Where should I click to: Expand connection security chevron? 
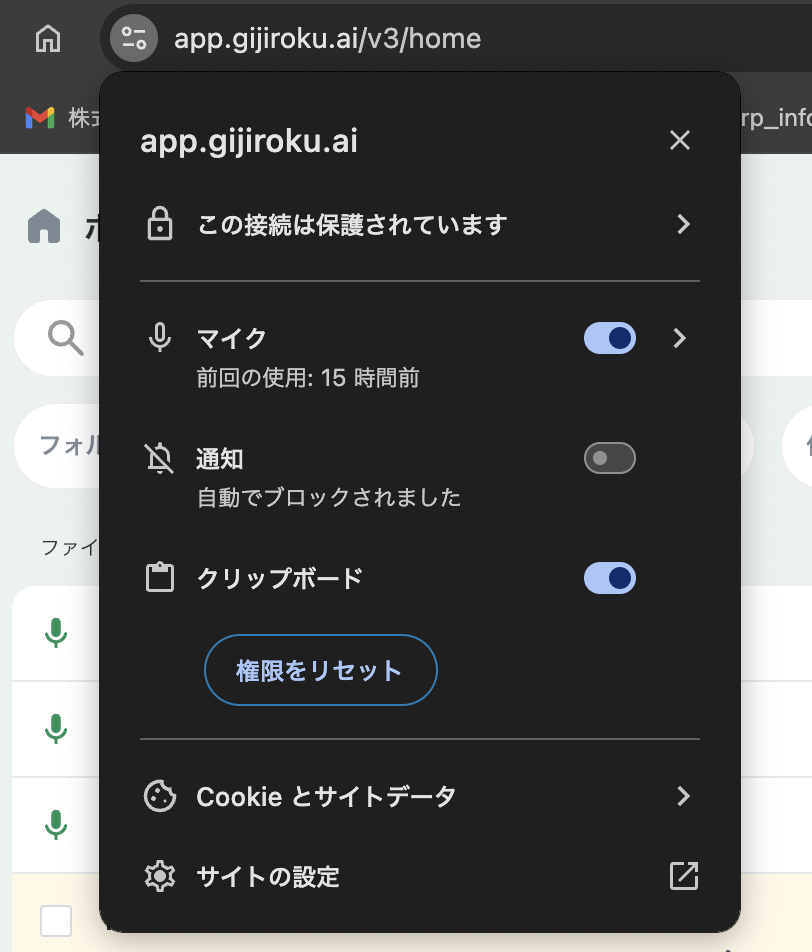pos(683,224)
